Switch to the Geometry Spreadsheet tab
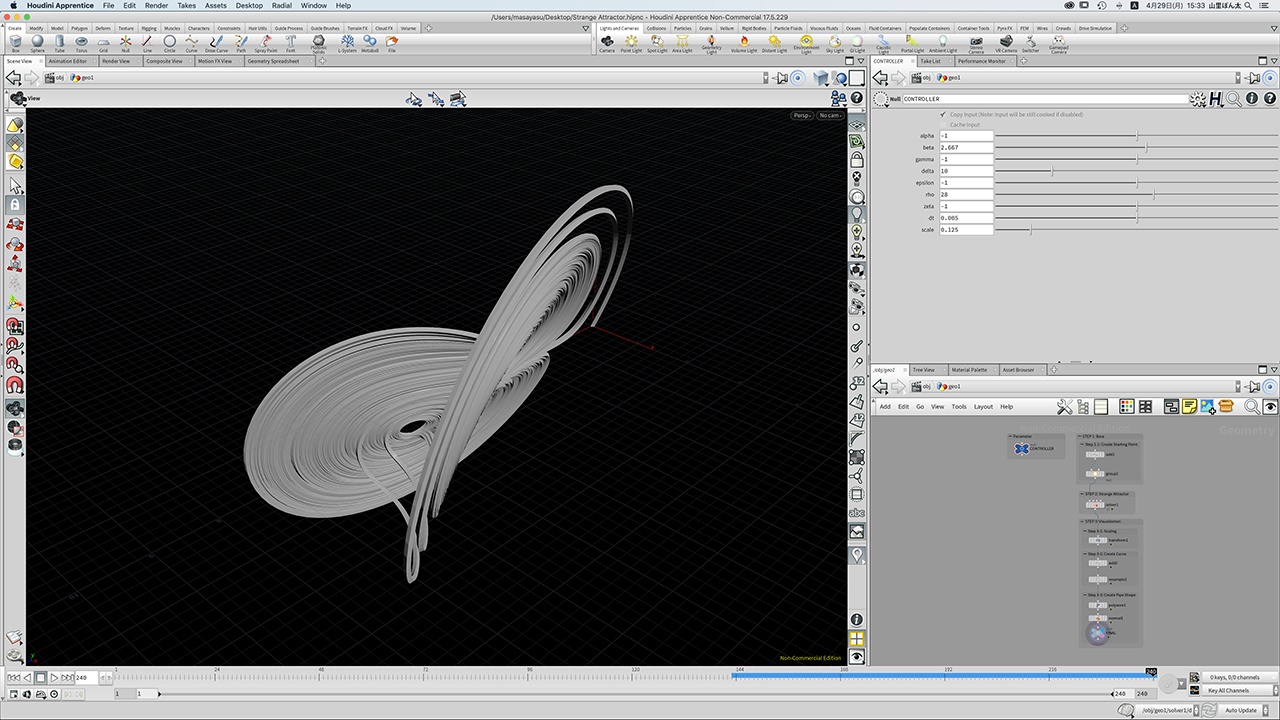The height and width of the screenshot is (720, 1280). click(x=273, y=61)
